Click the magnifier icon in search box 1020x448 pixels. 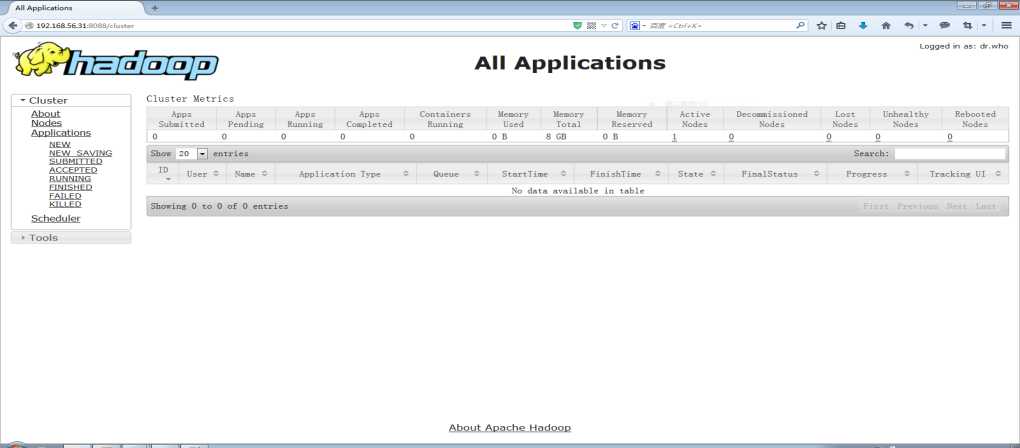tap(801, 25)
